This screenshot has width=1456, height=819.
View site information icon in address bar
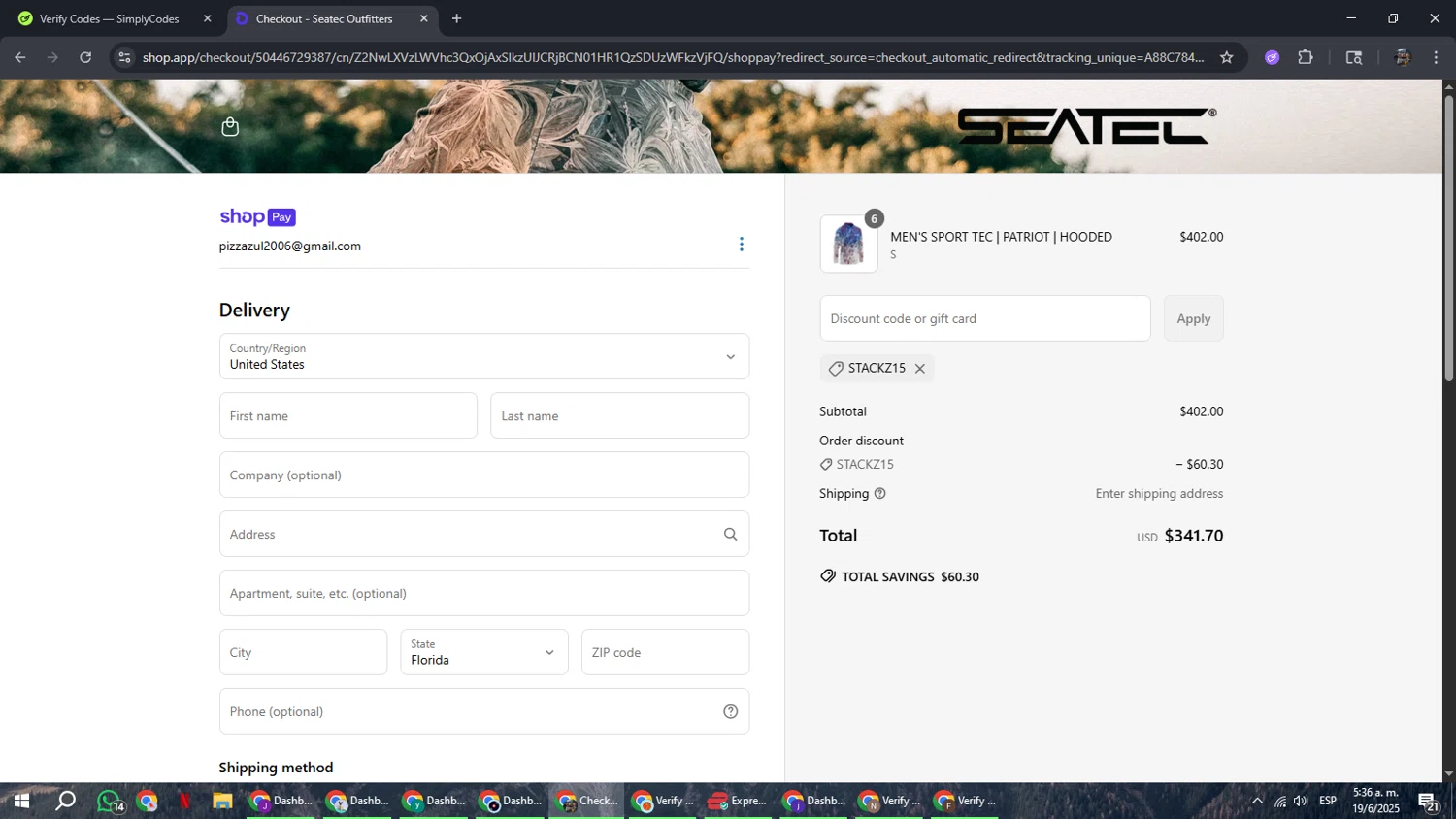click(x=124, y=57)
